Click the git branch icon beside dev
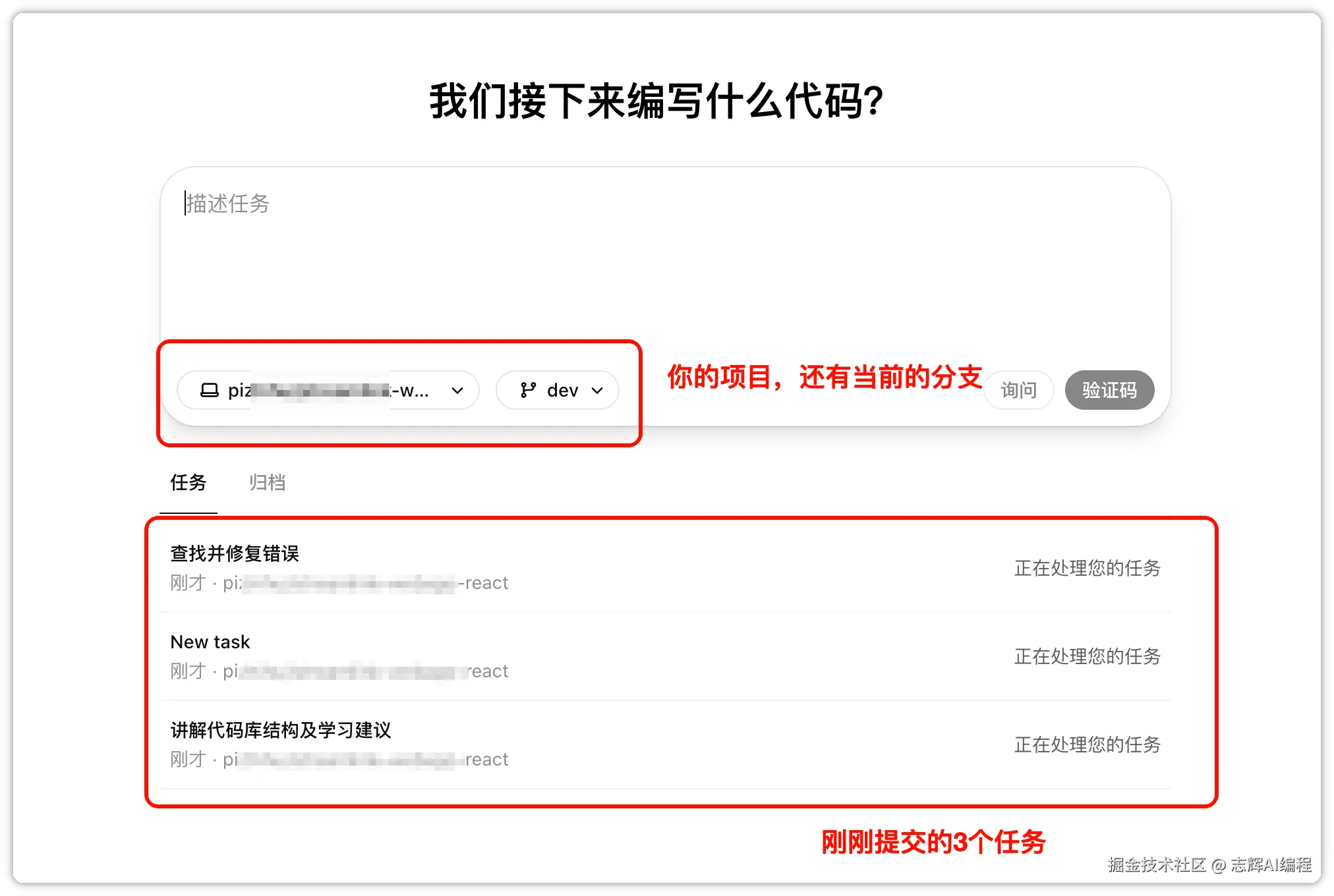1334x896 pixels. pos(528,390)
